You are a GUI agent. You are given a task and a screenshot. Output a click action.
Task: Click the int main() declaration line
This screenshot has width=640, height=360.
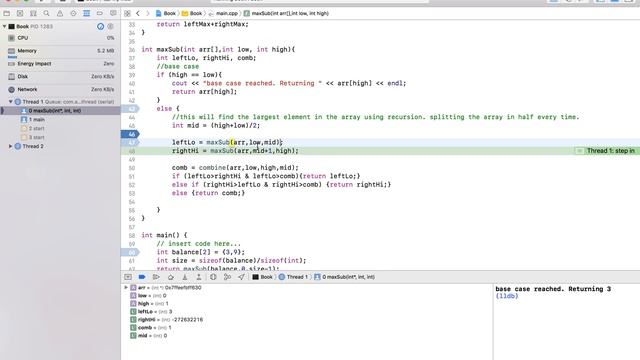[x=164, y=235]
